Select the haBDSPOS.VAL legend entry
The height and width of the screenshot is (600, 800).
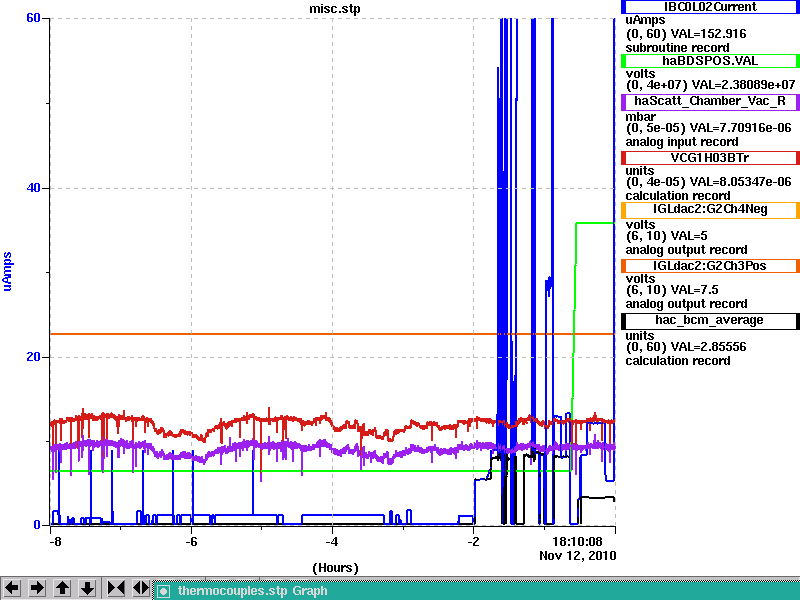710,61
